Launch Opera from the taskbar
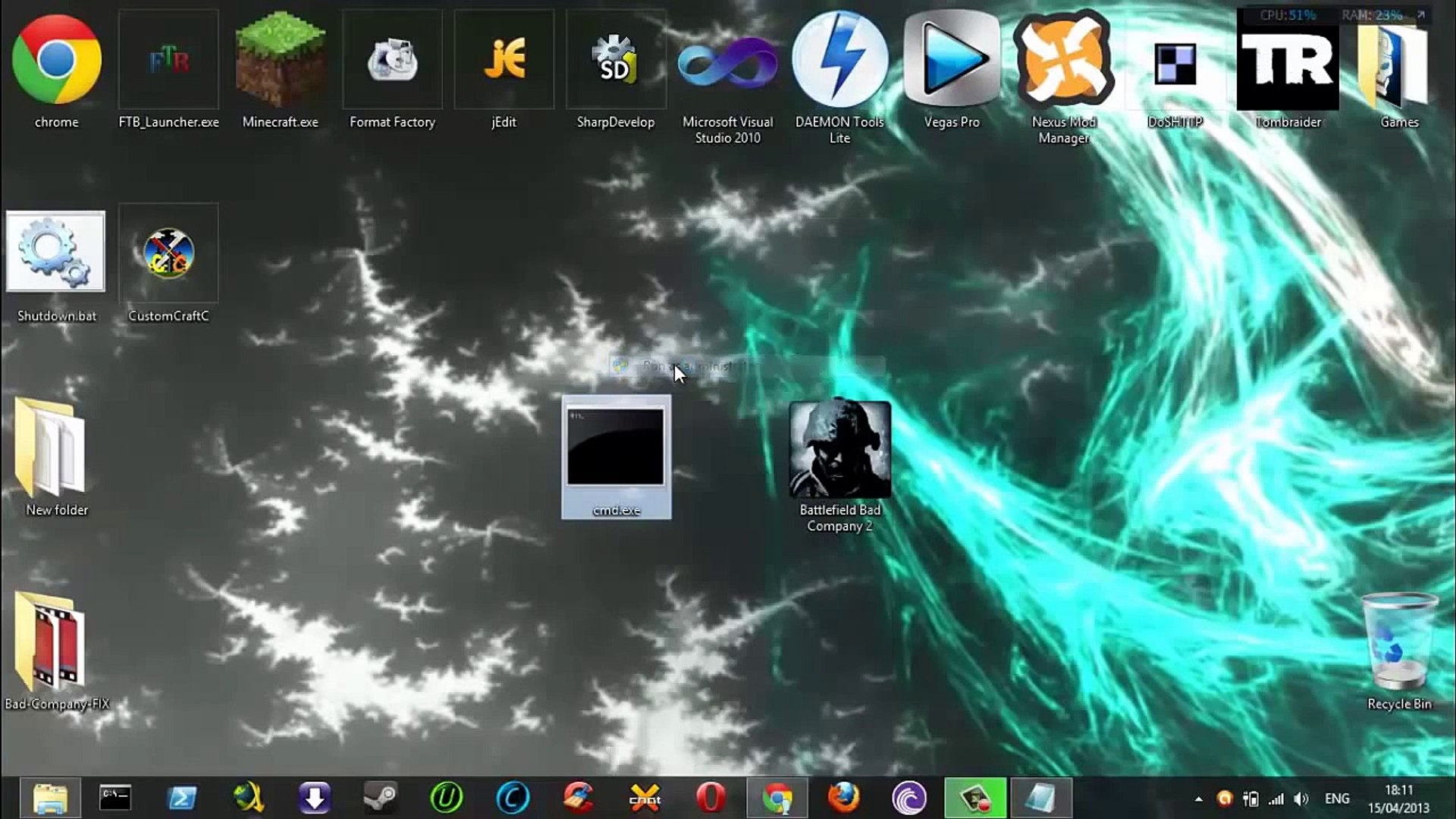Image resolution: width=1456 pixels, height=819 pixels. (x=711, y=798)
